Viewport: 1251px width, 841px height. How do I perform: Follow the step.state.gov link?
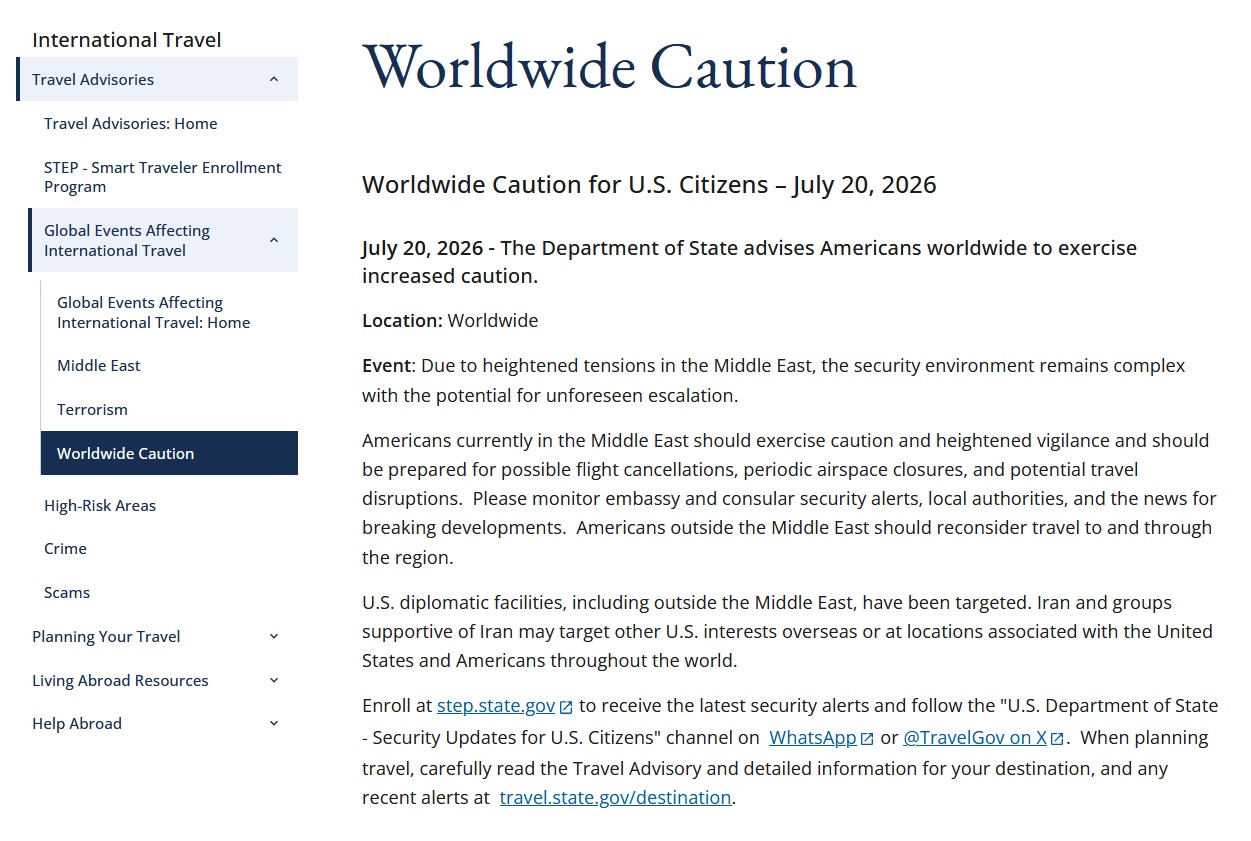pyautogui.click(x=496, y=706)
